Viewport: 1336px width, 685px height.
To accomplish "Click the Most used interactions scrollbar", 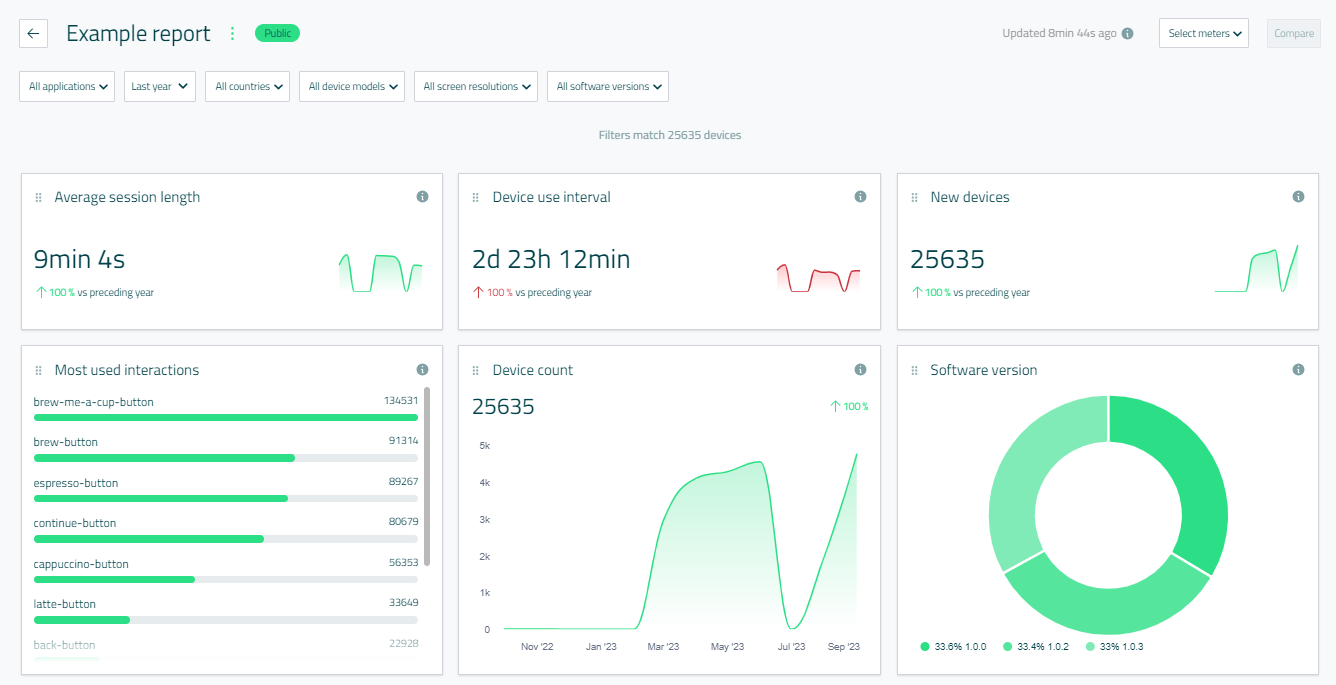I will coord(427,477).
